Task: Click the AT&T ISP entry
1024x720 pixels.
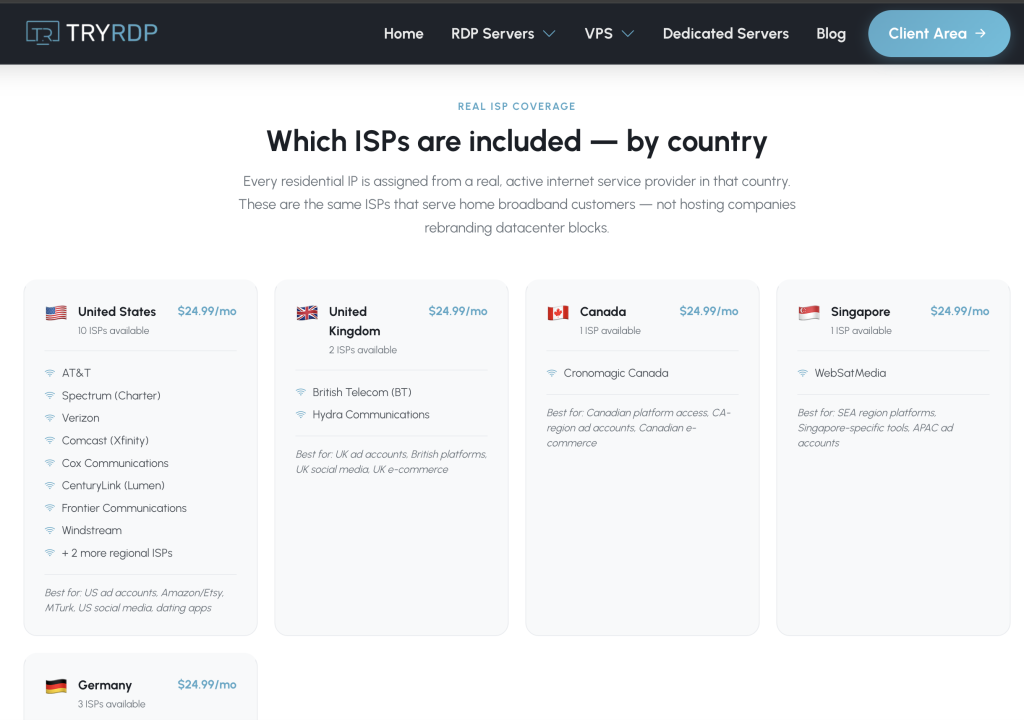Action: click(x=76, y=373)
